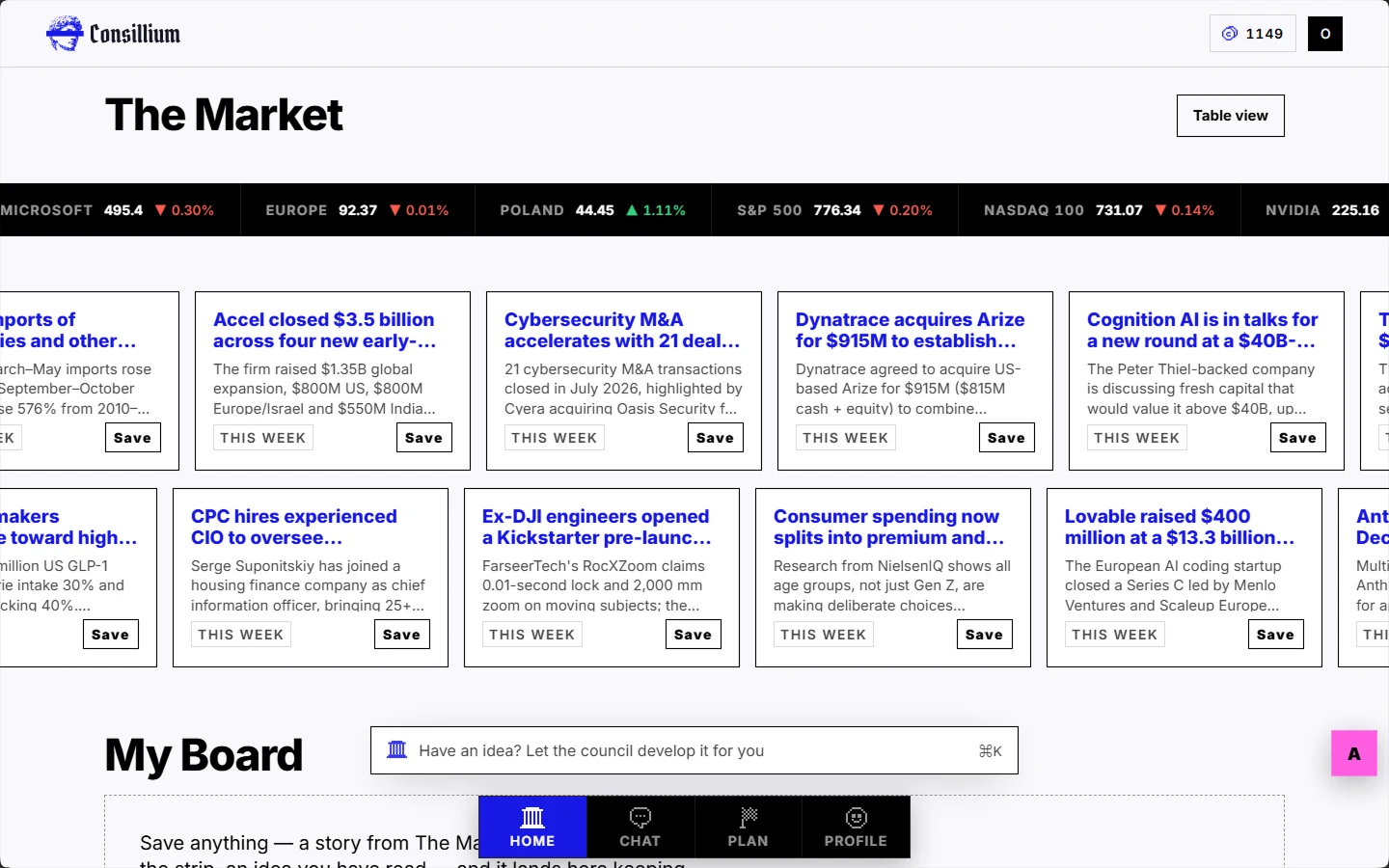Image resolution: width=1389 pixels, height=868 pixels.
Task: Open the Chat tab in bottom navigation
Action: [x=640, y=827]
